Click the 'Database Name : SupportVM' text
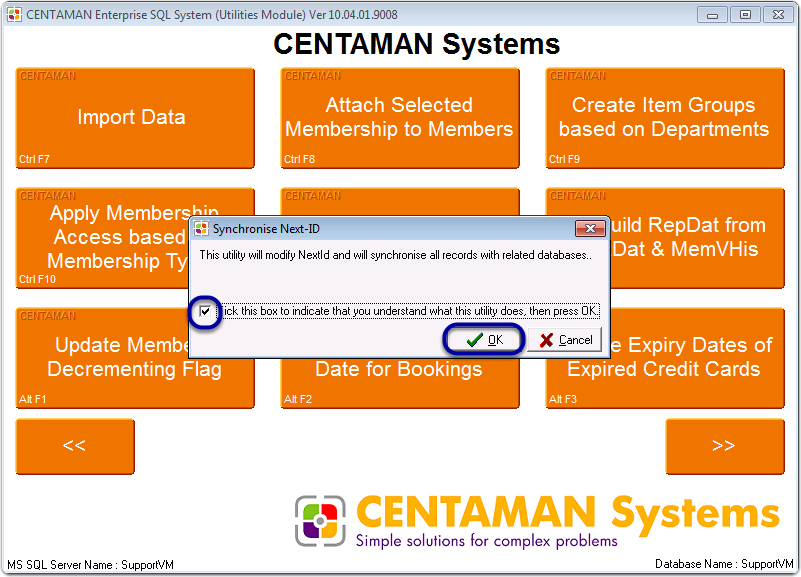Screen dimensions: 801x577 [x=724, y=564]
